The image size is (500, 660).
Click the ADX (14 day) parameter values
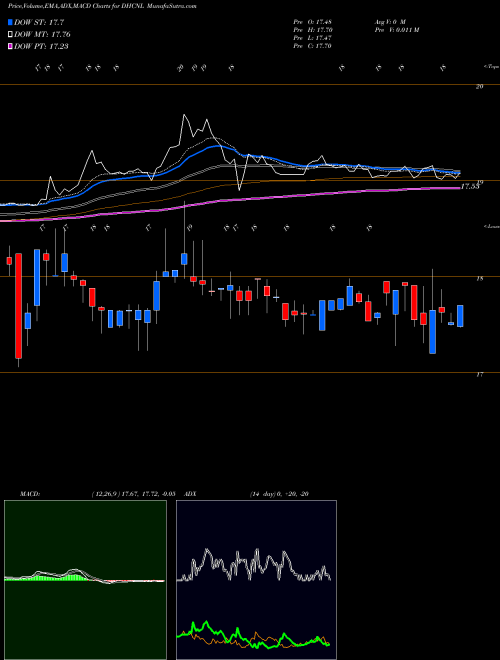pyautogui.click(x=277, y=494)
